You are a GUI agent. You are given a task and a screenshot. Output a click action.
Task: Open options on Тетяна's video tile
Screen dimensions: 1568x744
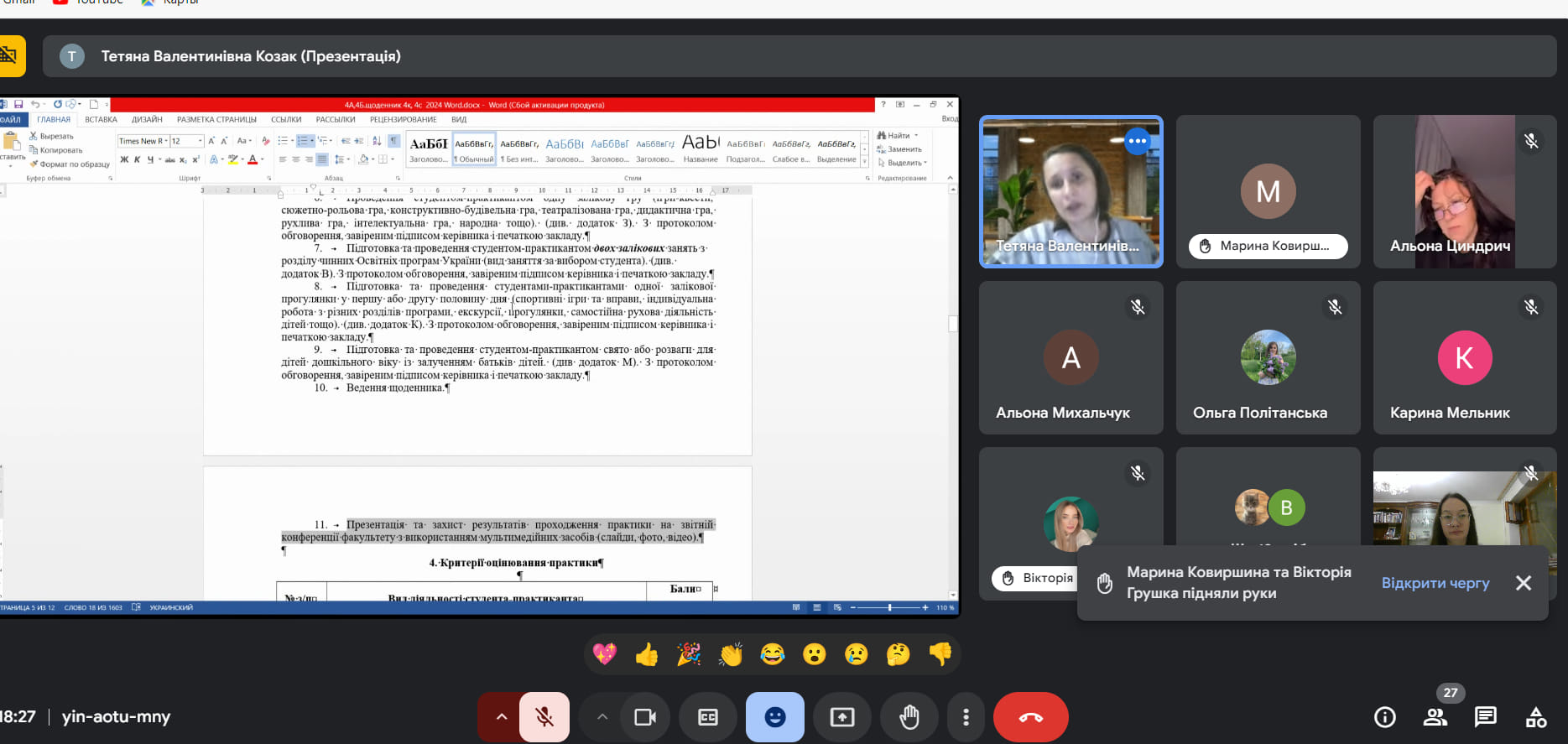[1137, 141]
